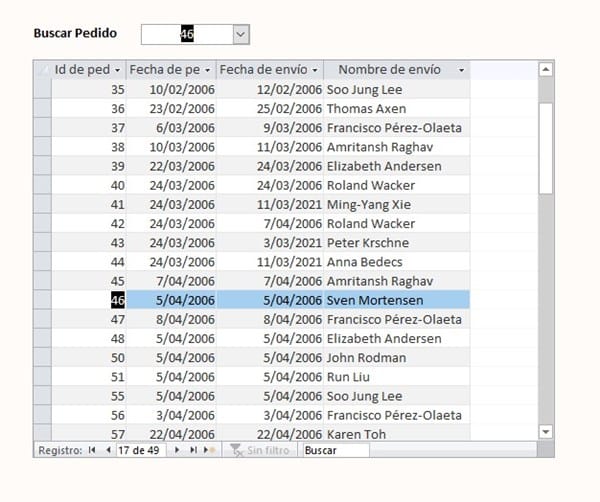The width and height of the screenshot is (600, 502).
Task: Go to the next record
Action: [178, 451]
